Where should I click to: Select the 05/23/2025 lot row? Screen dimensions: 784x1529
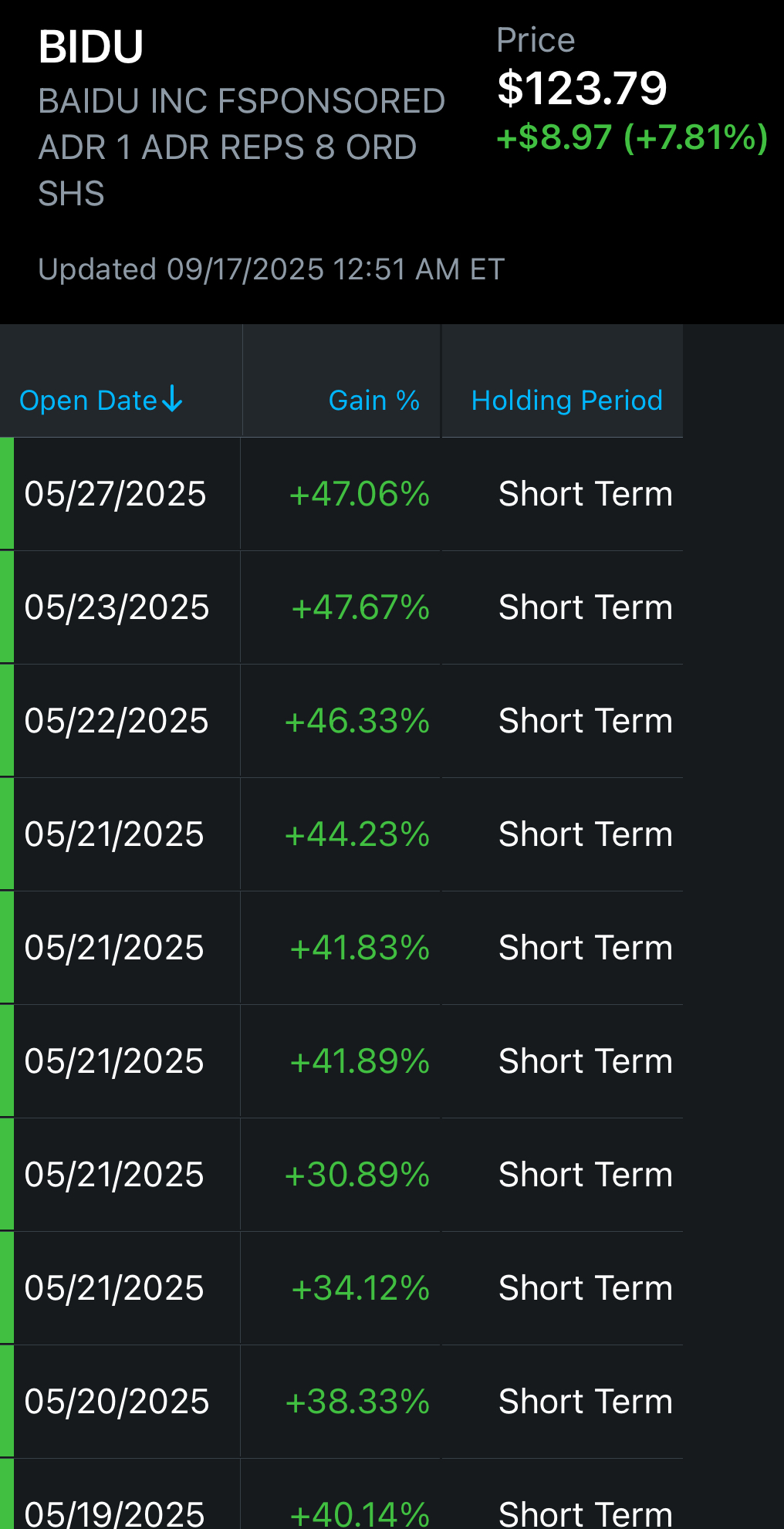(341, 607)
